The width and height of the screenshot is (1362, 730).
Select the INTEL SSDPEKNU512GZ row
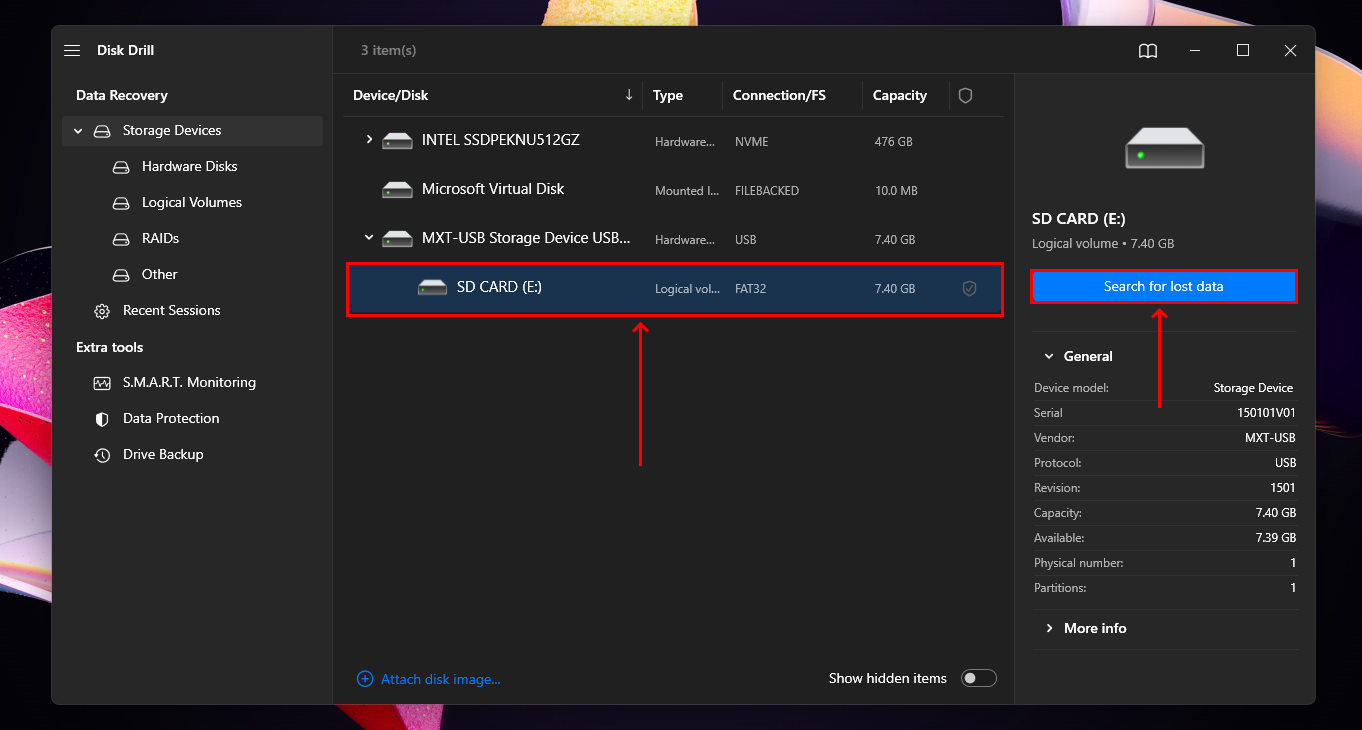(x=675, y=141)
